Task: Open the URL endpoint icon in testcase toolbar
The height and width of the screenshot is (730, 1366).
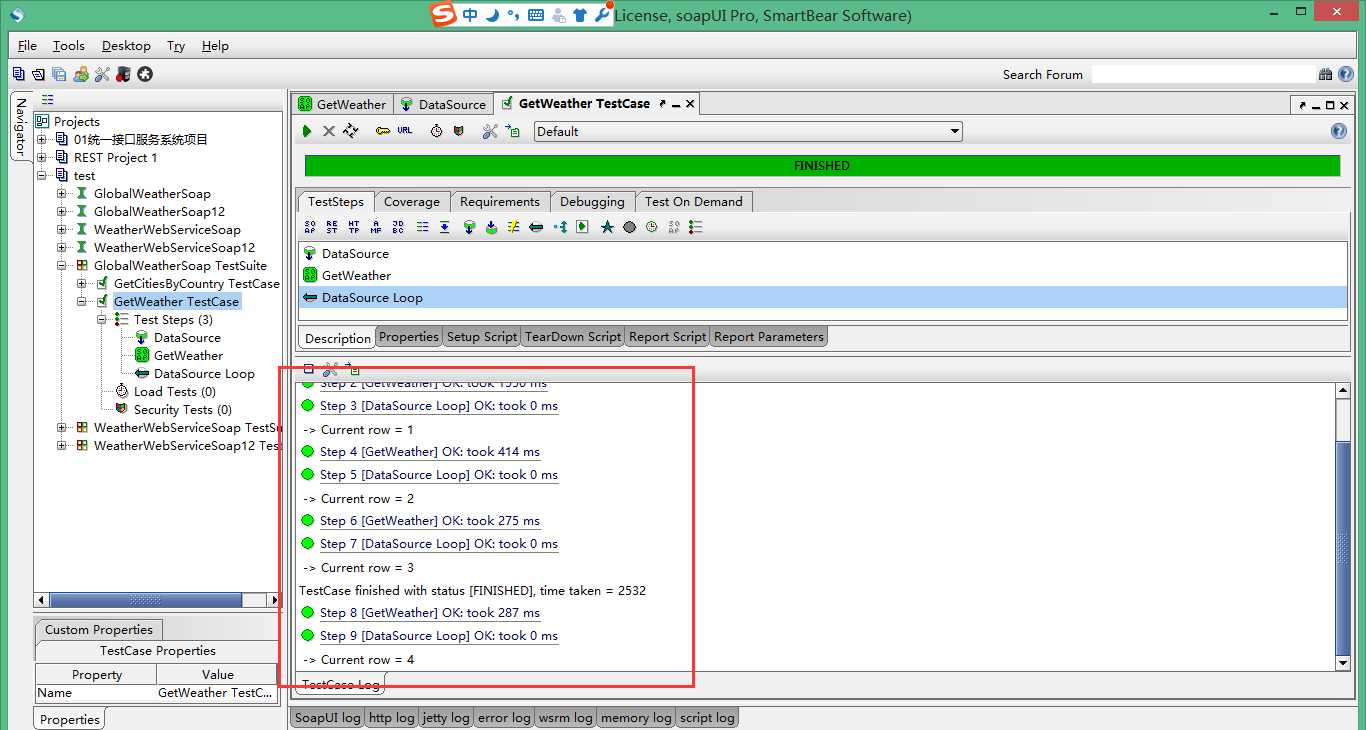Action: pos(405,131)
